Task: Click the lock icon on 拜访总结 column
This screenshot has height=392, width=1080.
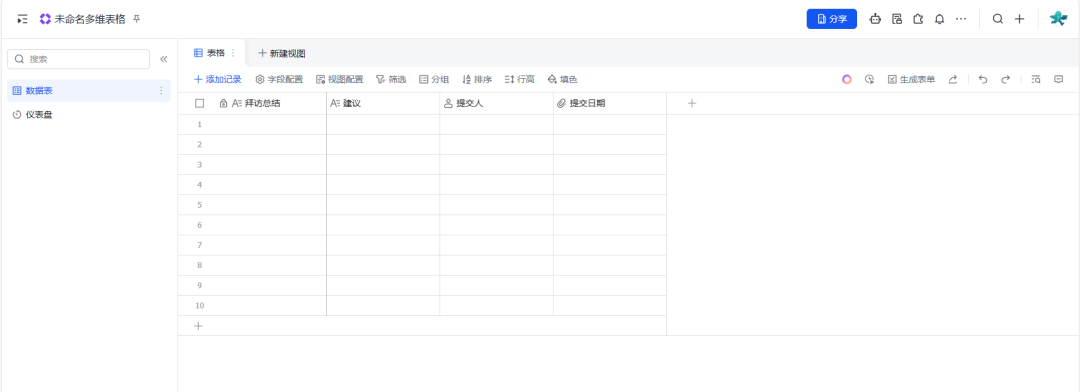Action: coord(223,103)
